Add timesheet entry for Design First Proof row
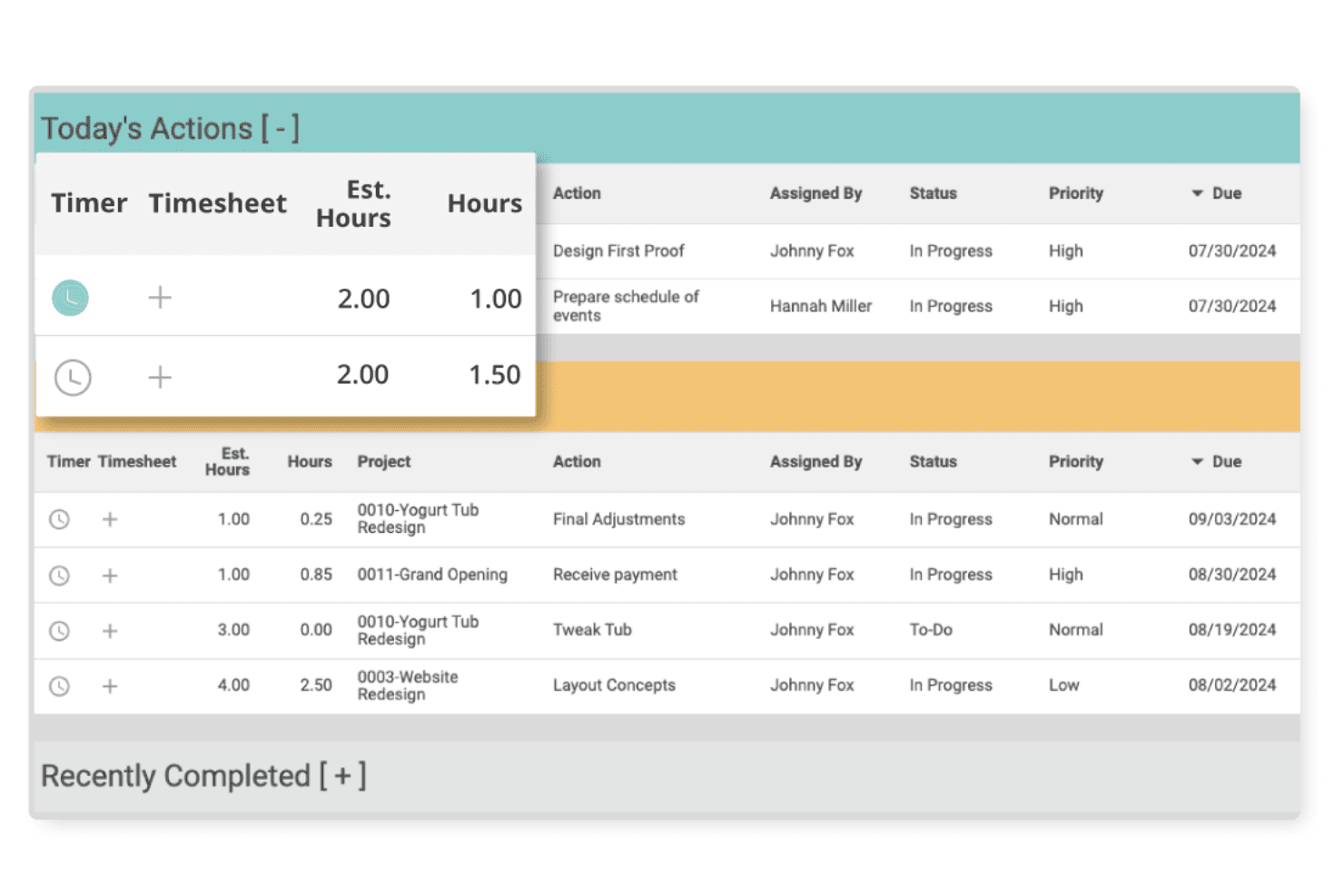The width and height of the screenshot is (1344, 896). (160, 298)
